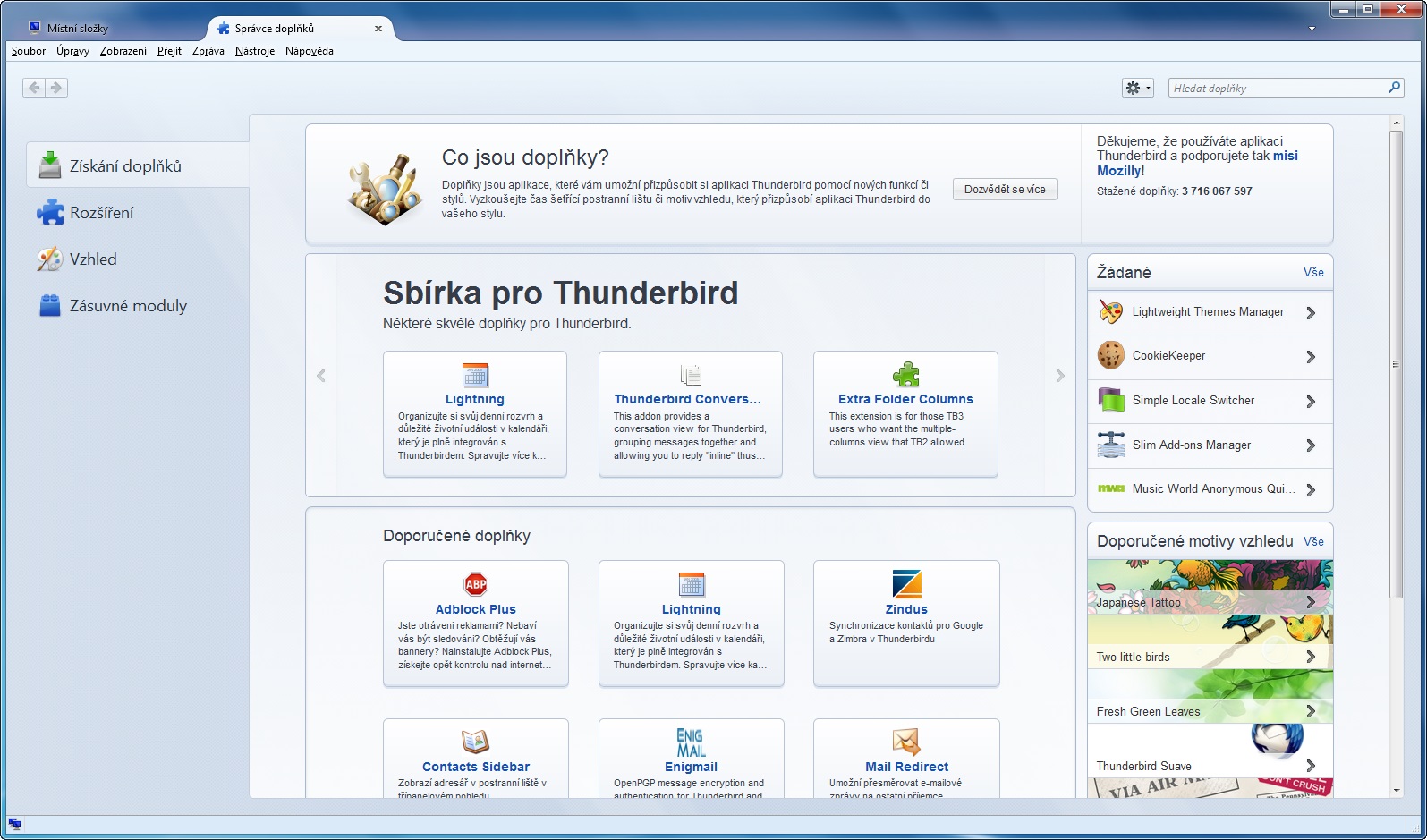1427x840 pixels.
Task: Show next collection slide
Action: [1060, 376]
